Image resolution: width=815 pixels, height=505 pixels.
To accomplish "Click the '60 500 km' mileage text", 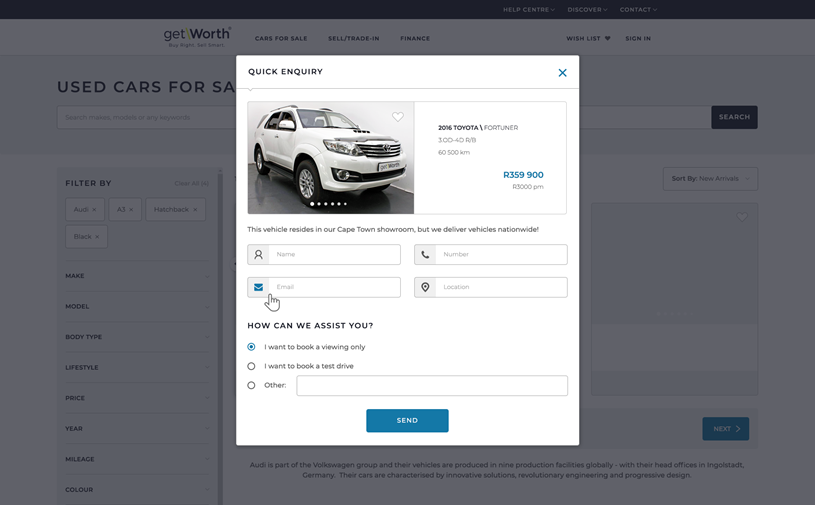I will click(x=454, y=153).
